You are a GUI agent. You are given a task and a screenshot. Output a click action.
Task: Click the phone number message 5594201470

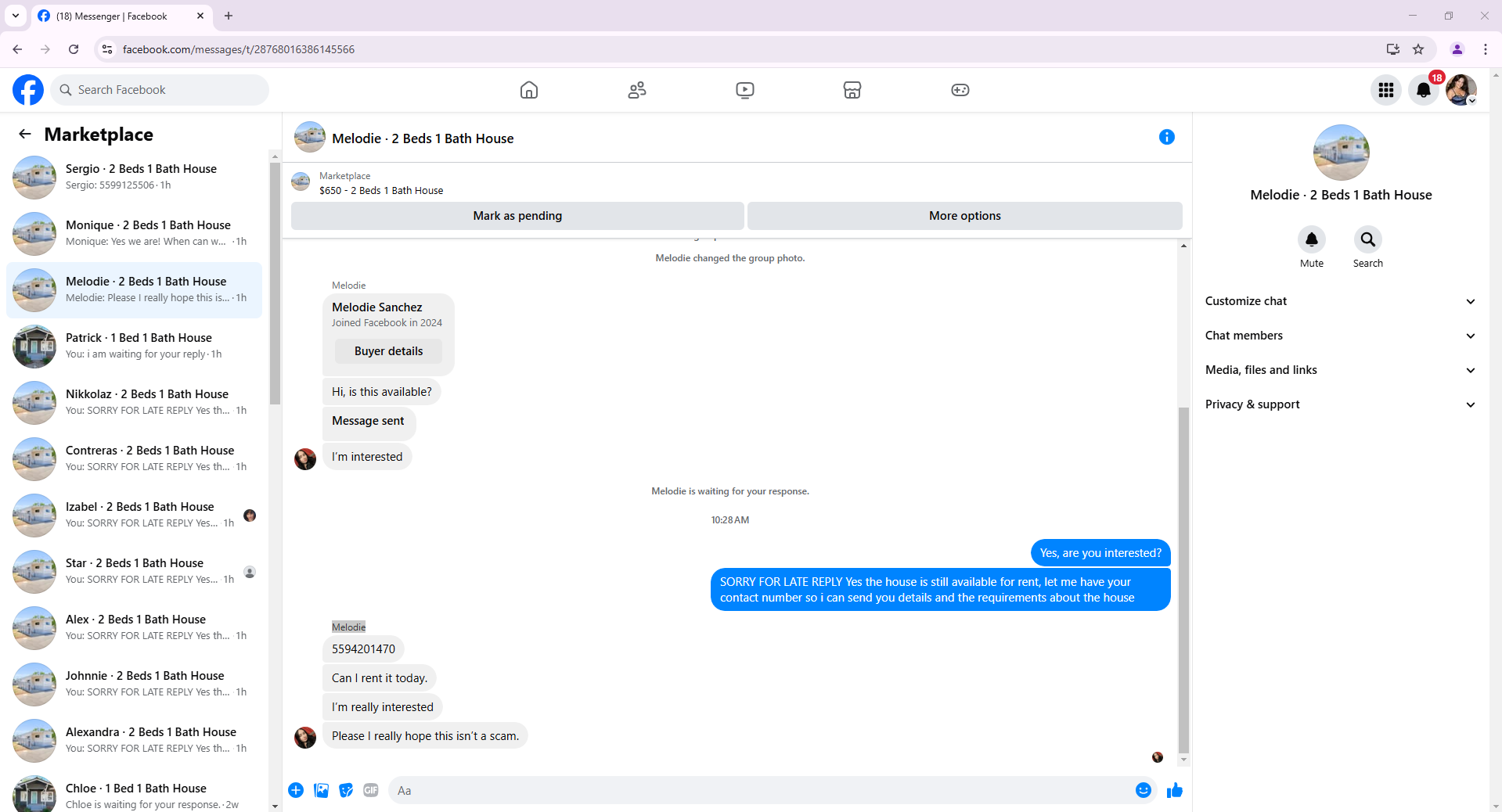click(x=363, y=649)
